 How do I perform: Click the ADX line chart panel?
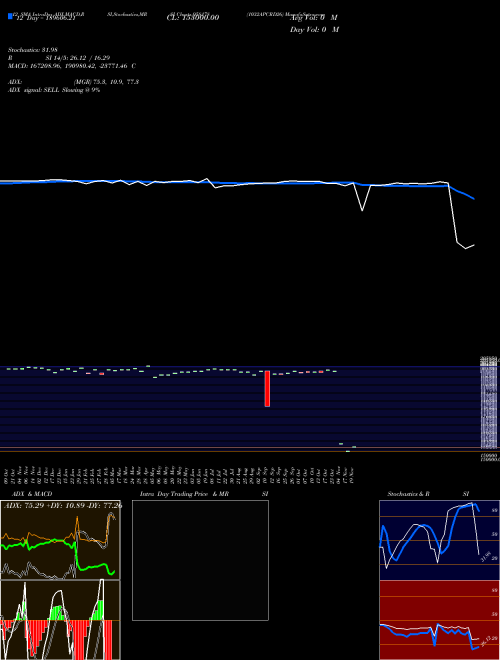60,540
